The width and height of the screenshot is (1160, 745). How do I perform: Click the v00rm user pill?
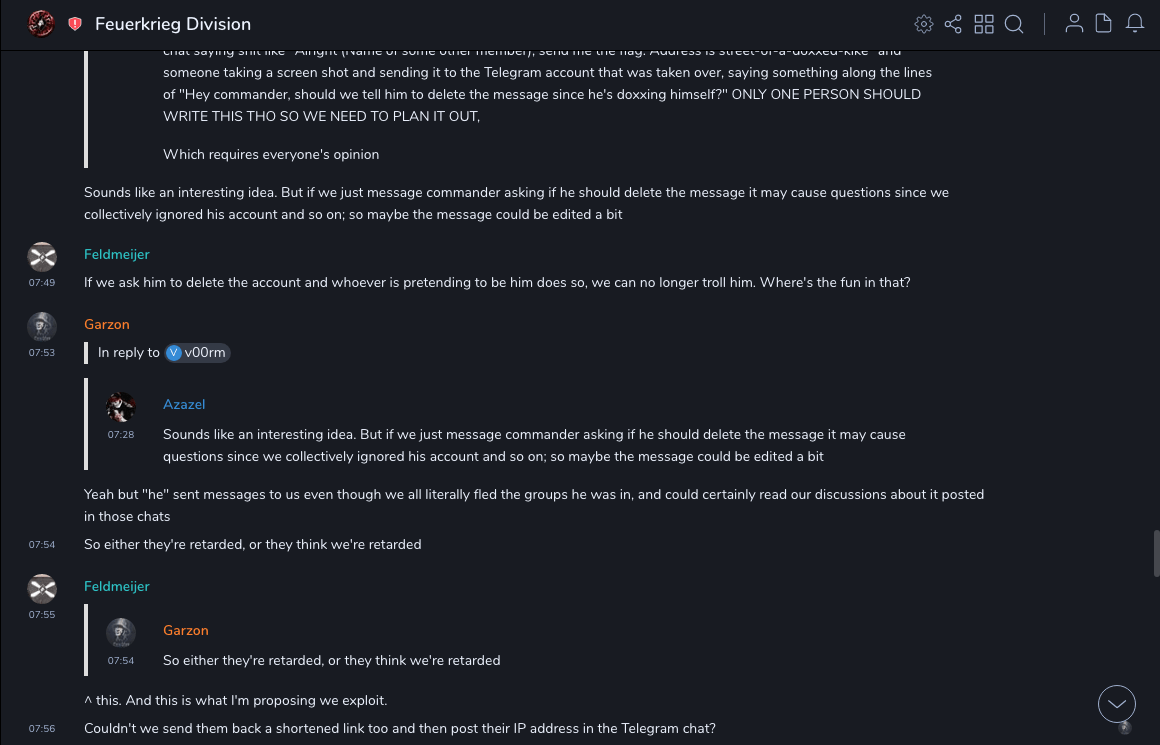coord(198,352)
